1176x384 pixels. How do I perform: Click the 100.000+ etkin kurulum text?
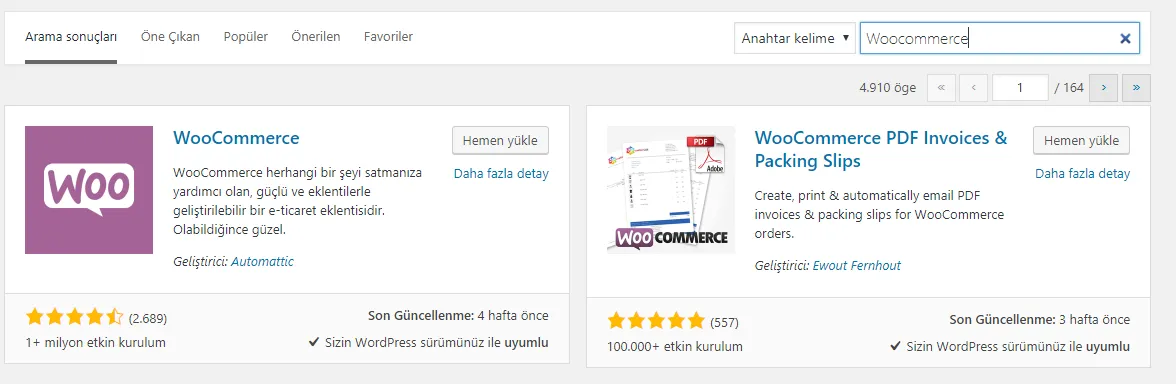[x=675, y=346]
